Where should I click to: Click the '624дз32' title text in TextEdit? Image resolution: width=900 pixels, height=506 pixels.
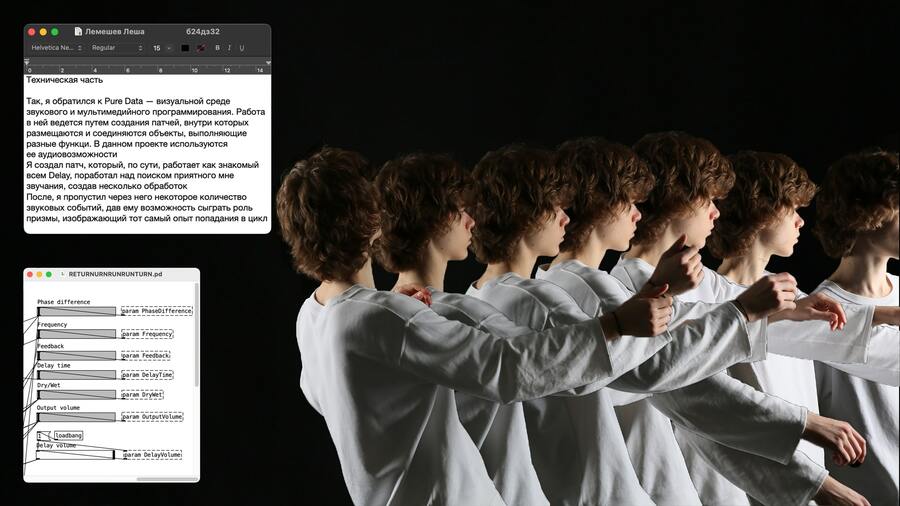203,32
